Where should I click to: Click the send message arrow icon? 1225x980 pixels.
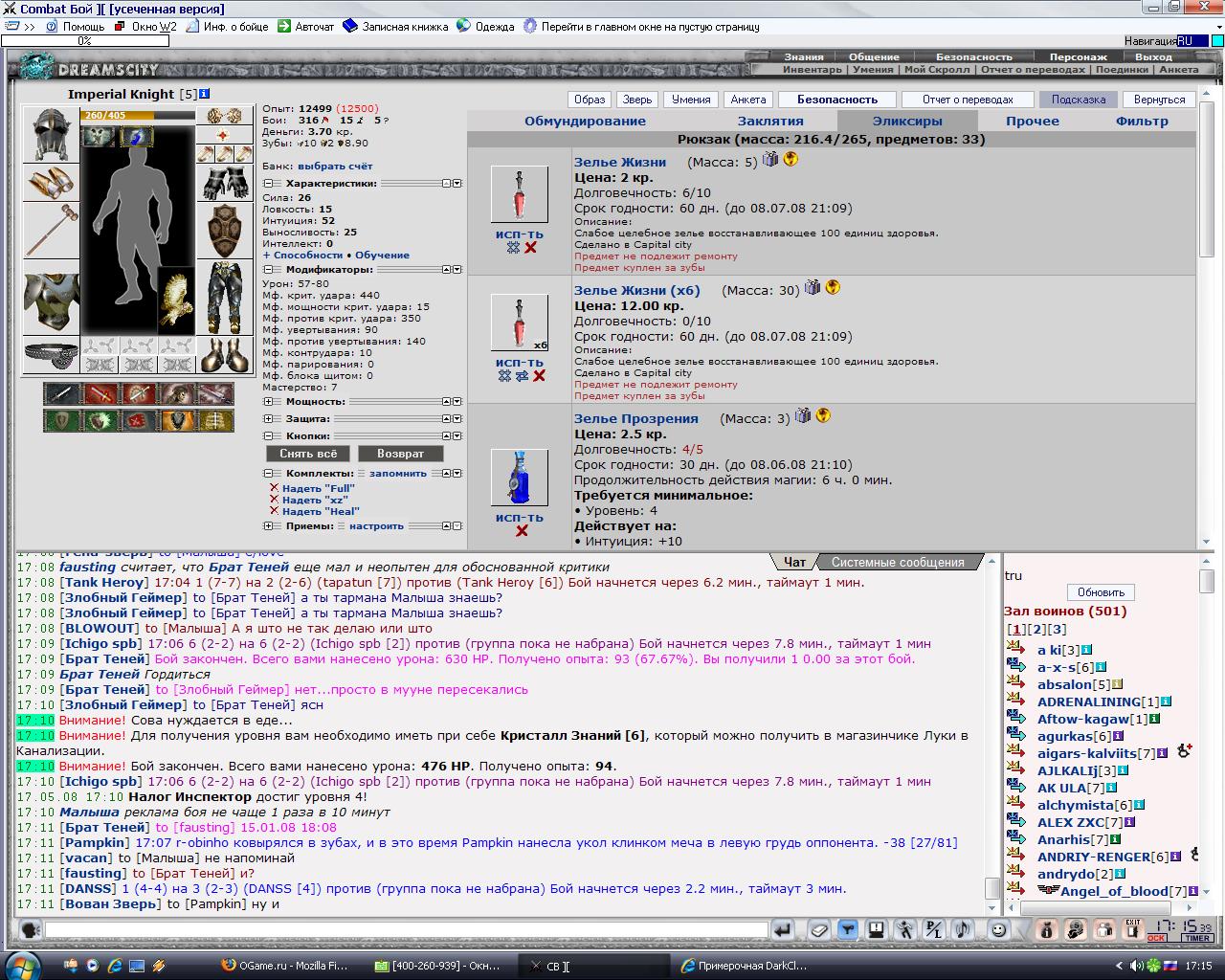click(783, 929)
